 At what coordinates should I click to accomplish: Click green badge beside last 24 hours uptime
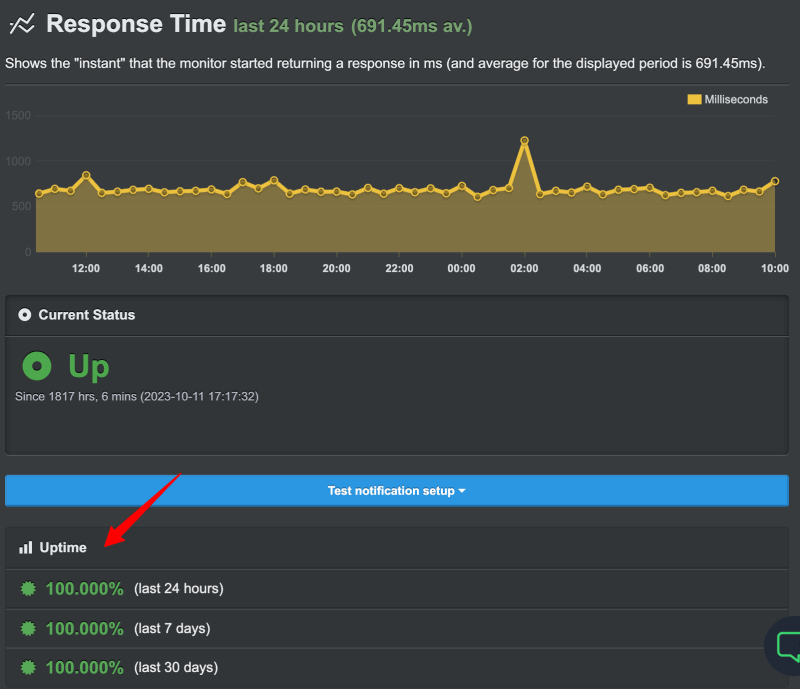click(28, 588)
